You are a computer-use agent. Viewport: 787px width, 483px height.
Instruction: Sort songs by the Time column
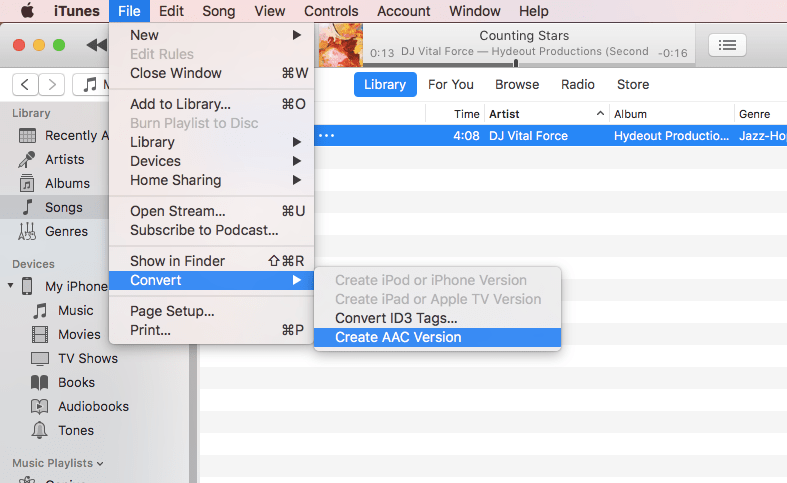[x=455, y=114]
